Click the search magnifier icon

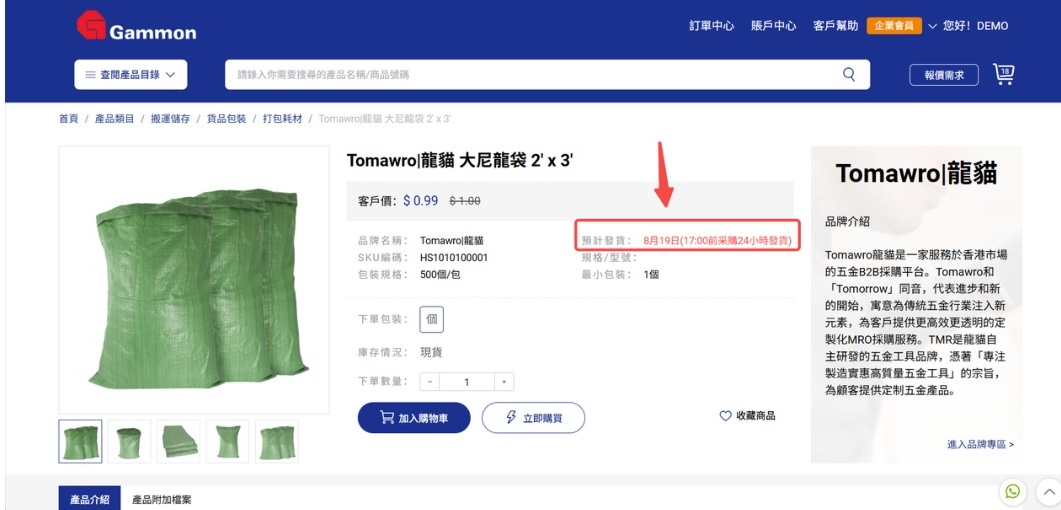[x=849, y=74]
